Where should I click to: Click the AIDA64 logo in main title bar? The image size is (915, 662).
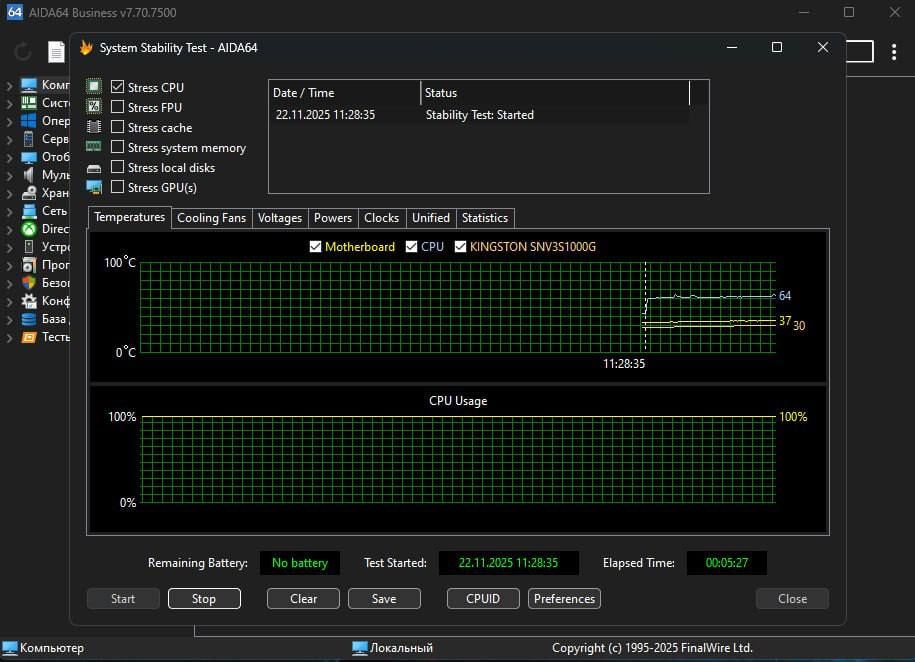(15, 12)
